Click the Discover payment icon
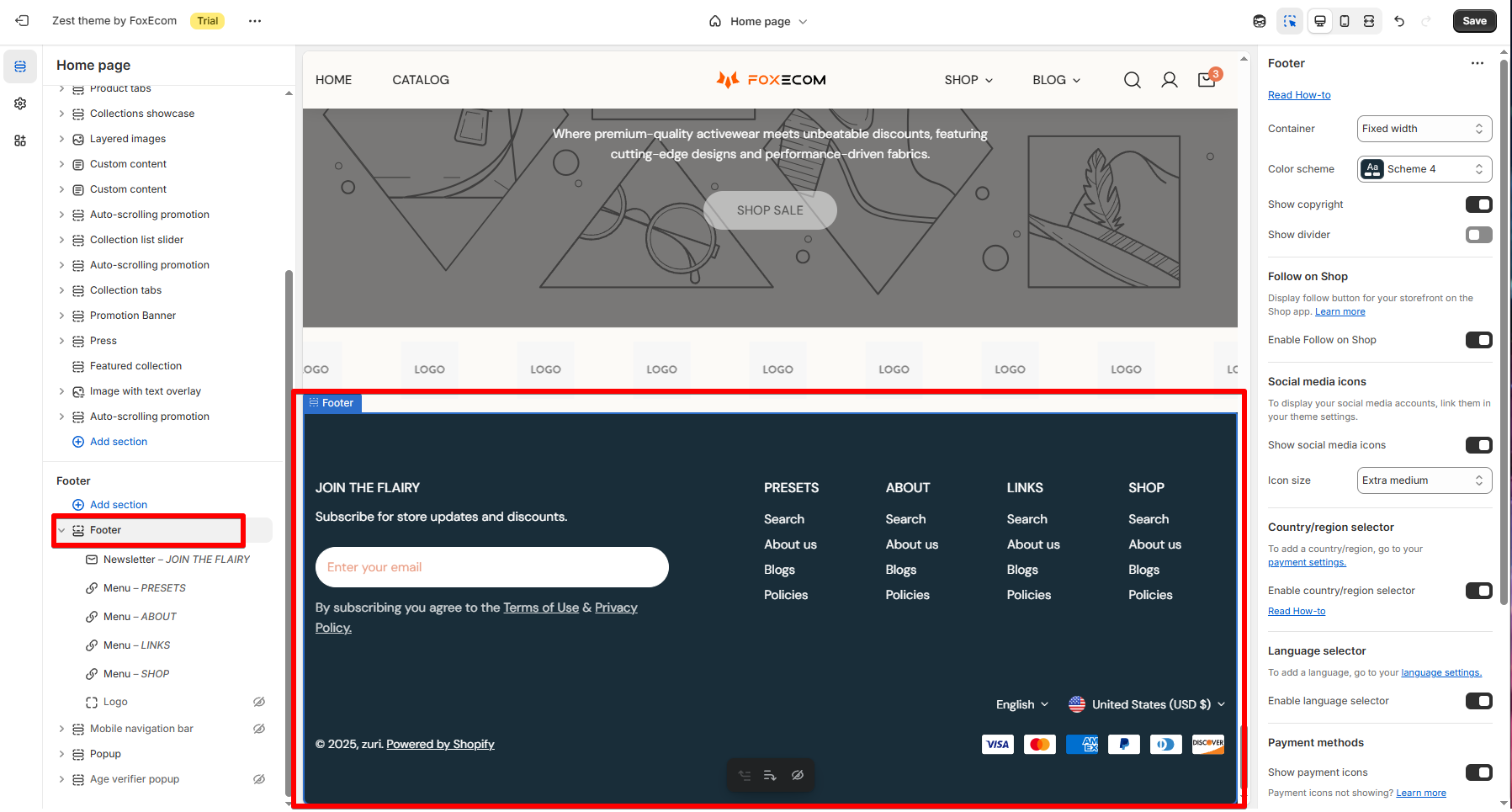This screenshot has width=1512, height=812. pyautogui.click(x=1208, y=744)
